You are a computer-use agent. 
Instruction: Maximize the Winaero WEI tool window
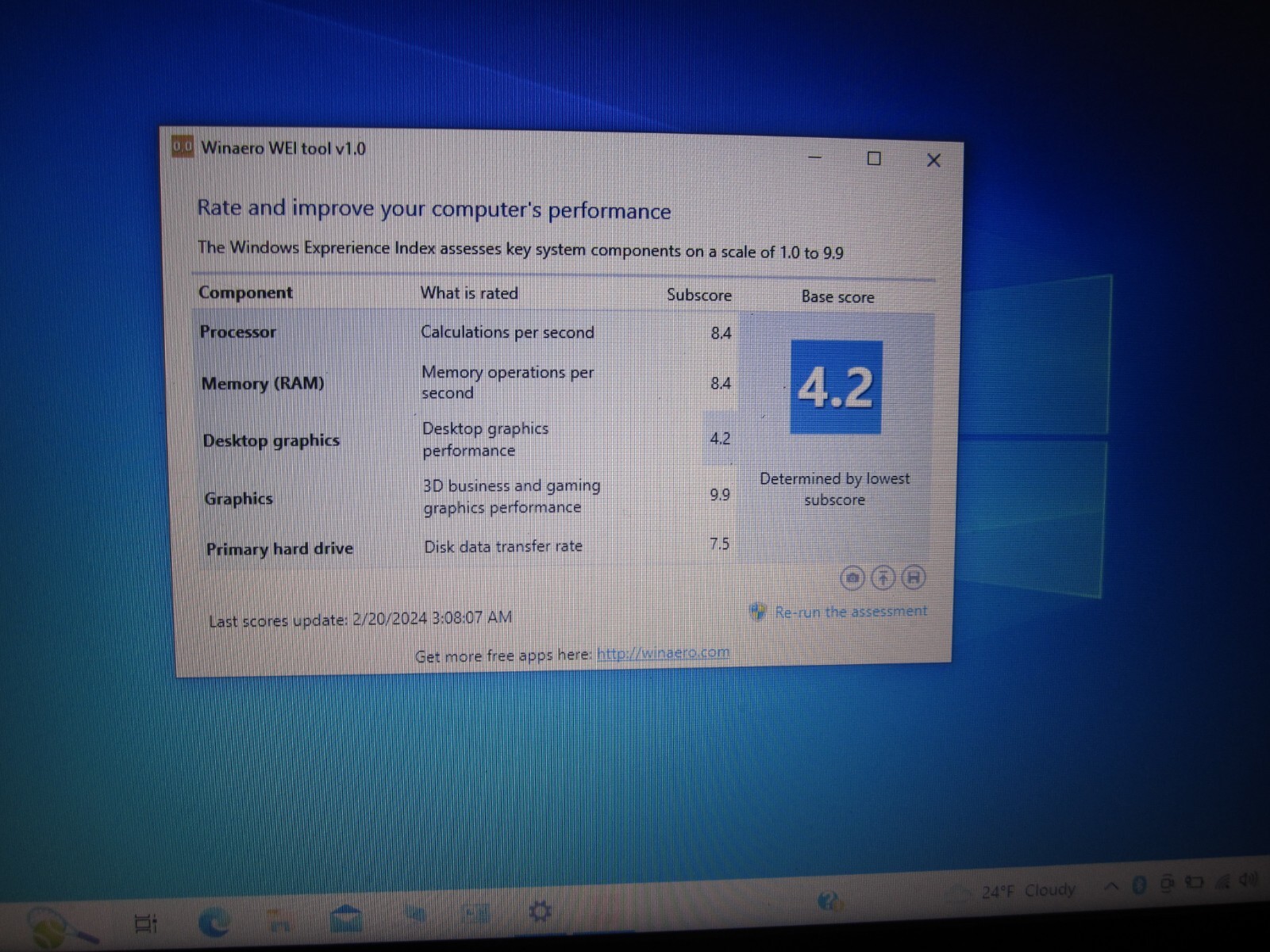[x=874, y=159]
